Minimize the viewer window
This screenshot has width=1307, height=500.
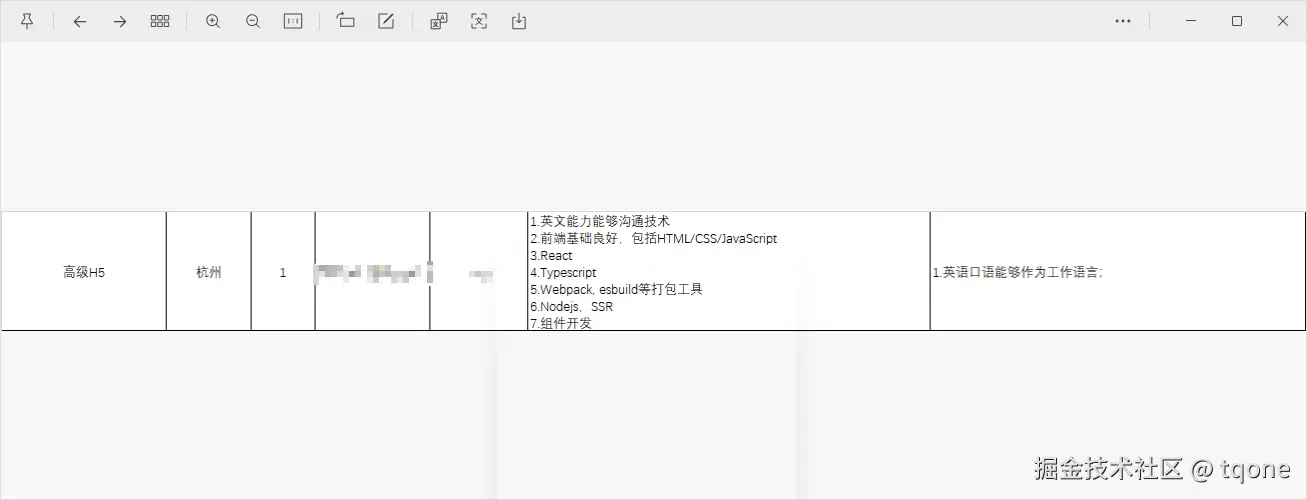(1191, 21)
